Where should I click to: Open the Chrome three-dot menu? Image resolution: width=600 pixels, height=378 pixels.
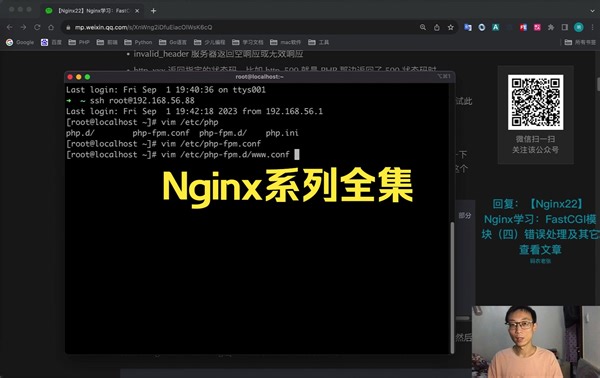coord(593,27)
